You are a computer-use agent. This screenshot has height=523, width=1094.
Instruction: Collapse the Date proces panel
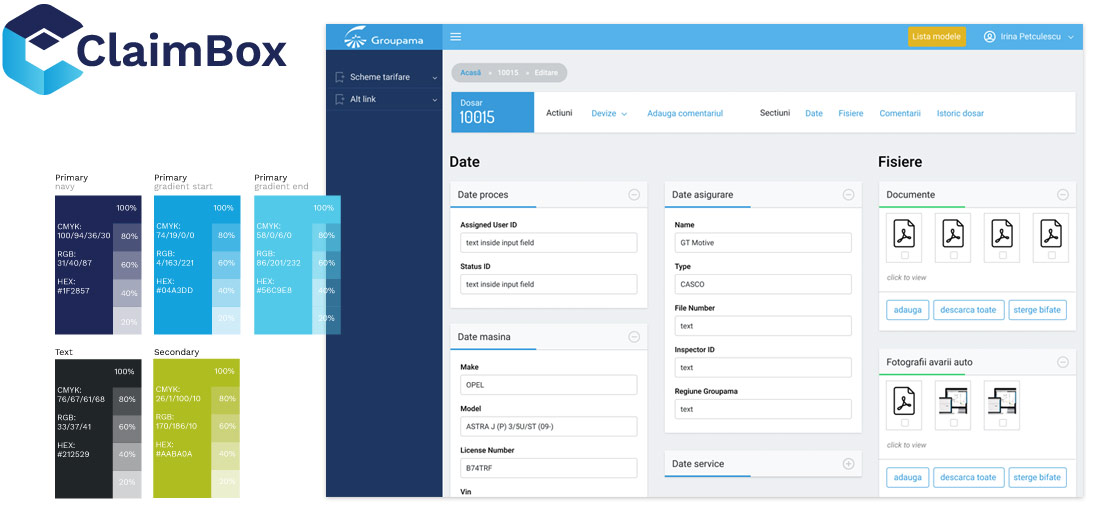[634, 195]
